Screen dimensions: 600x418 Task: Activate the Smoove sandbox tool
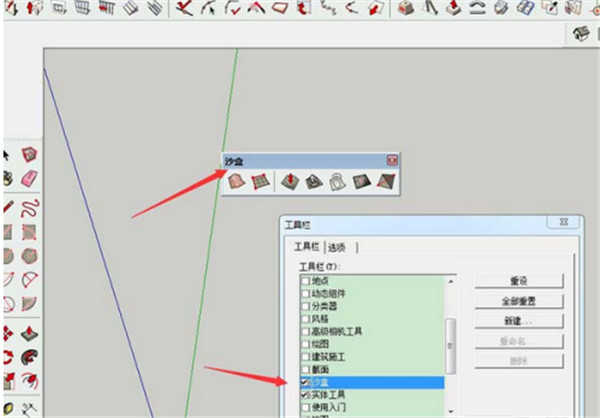(291, 181)
